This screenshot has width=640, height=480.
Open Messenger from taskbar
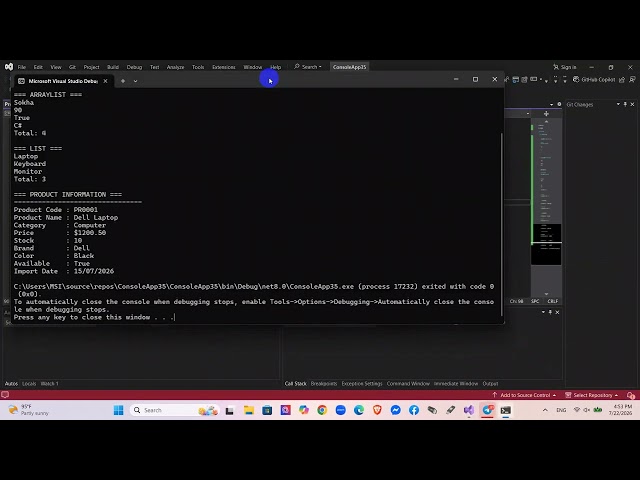[x=396, y=410]
